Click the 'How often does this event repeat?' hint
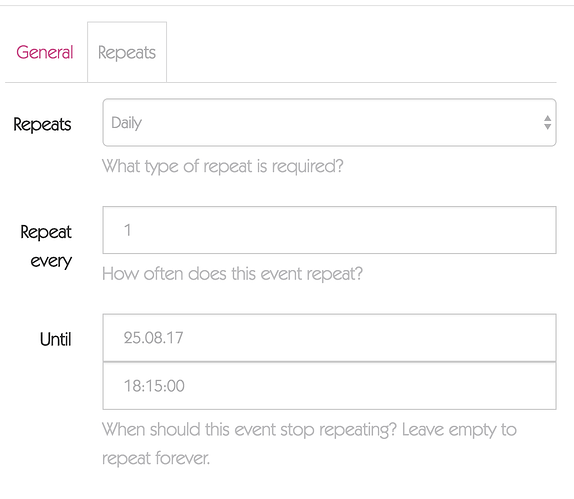 click(x=232, y=274)
